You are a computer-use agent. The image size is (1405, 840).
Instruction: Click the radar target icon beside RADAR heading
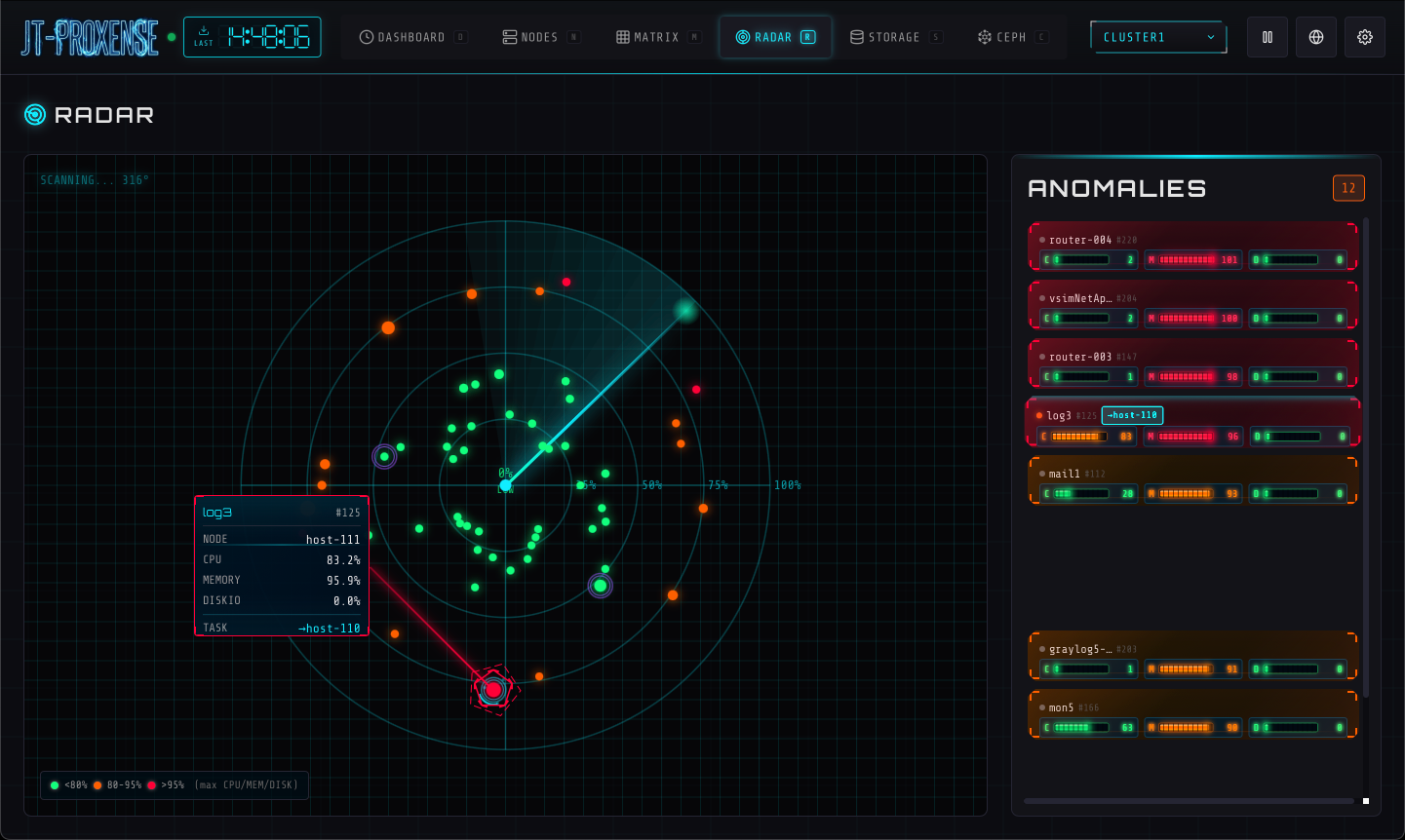pyautogui.click(x=35, y=115)
